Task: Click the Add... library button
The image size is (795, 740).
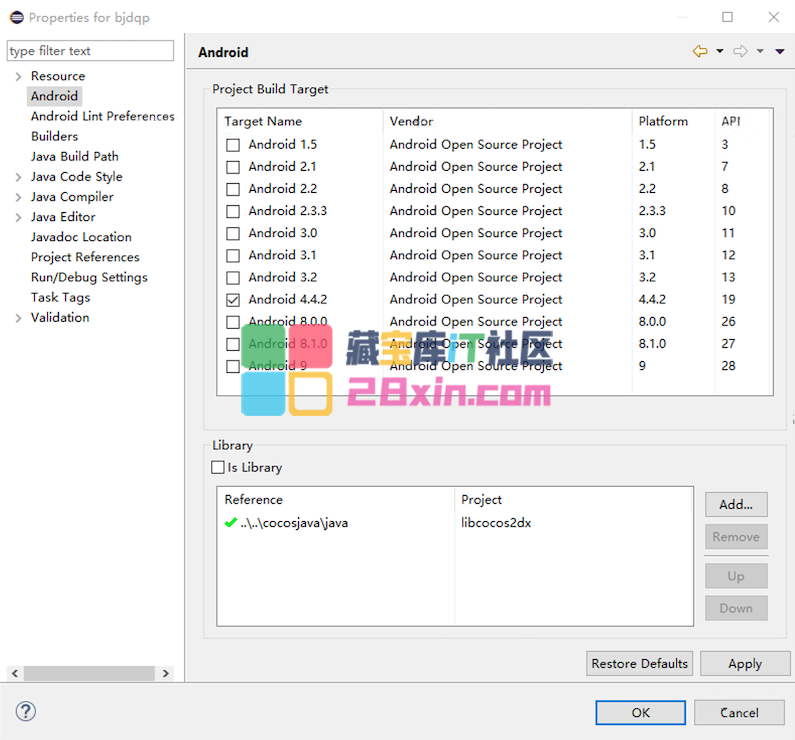Action: [x=736, y=505]
